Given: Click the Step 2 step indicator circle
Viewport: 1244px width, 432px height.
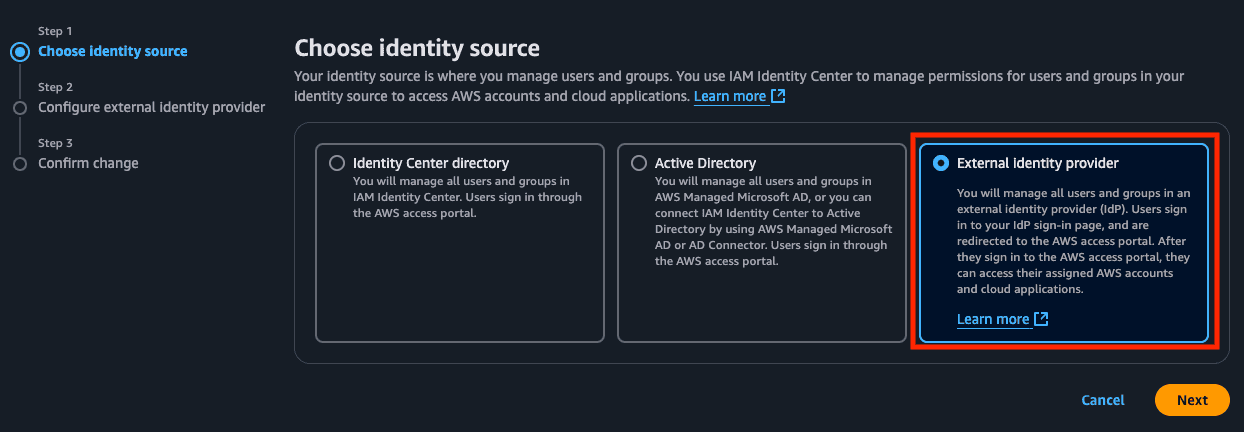Looking at the screenshot, I should coord(20,107).
